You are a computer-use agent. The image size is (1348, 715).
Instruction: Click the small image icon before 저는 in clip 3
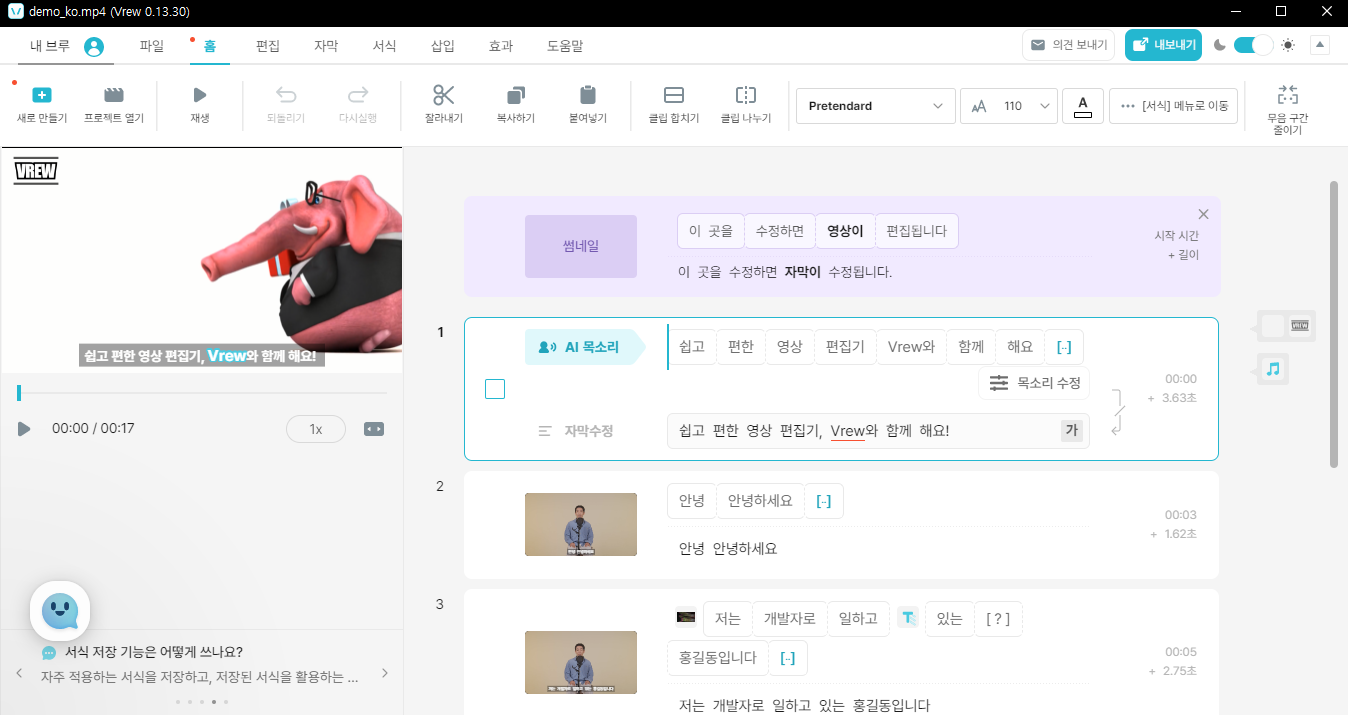tap(686, 617)
